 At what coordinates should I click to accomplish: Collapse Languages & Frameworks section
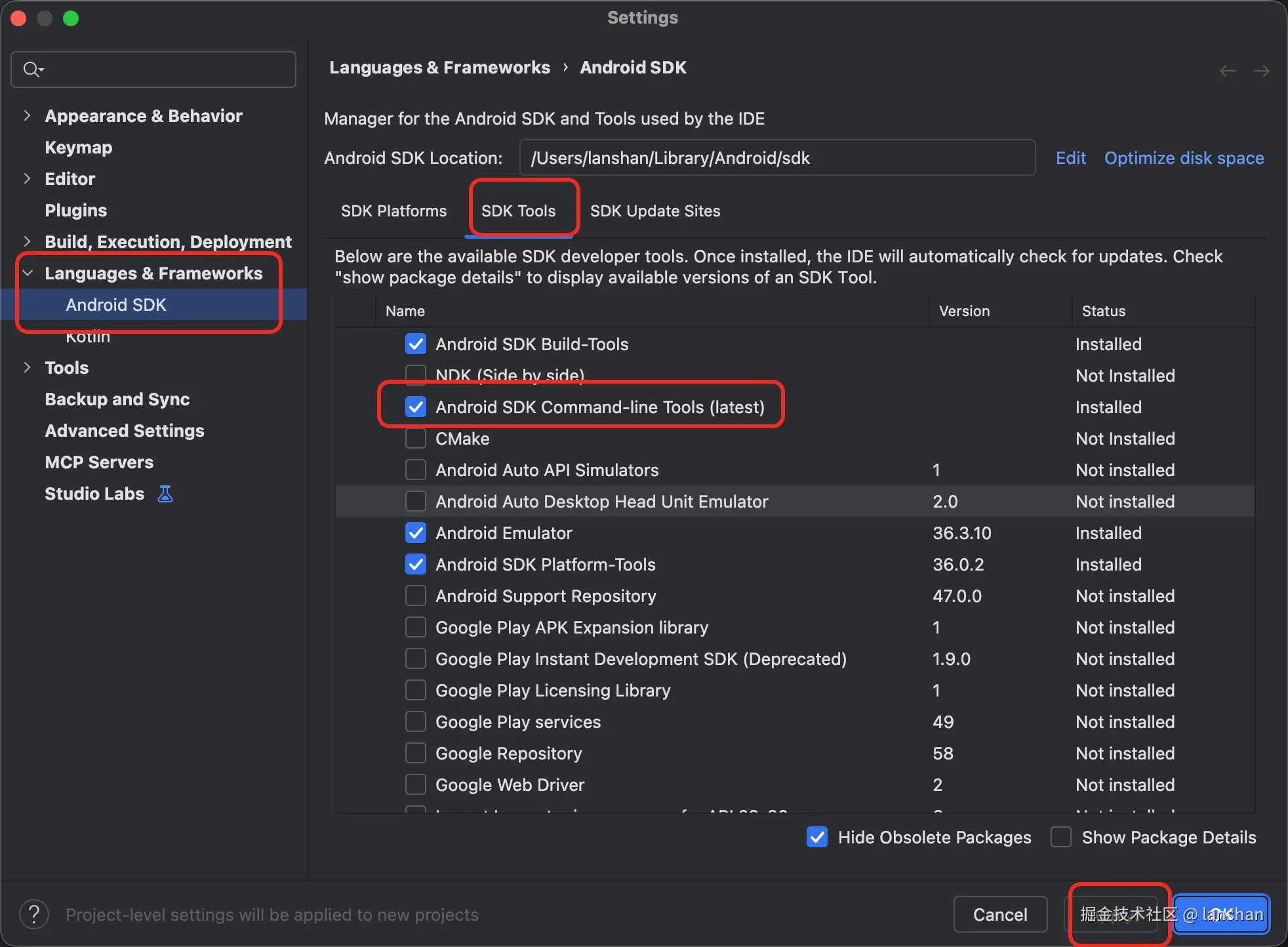point(27,273)
